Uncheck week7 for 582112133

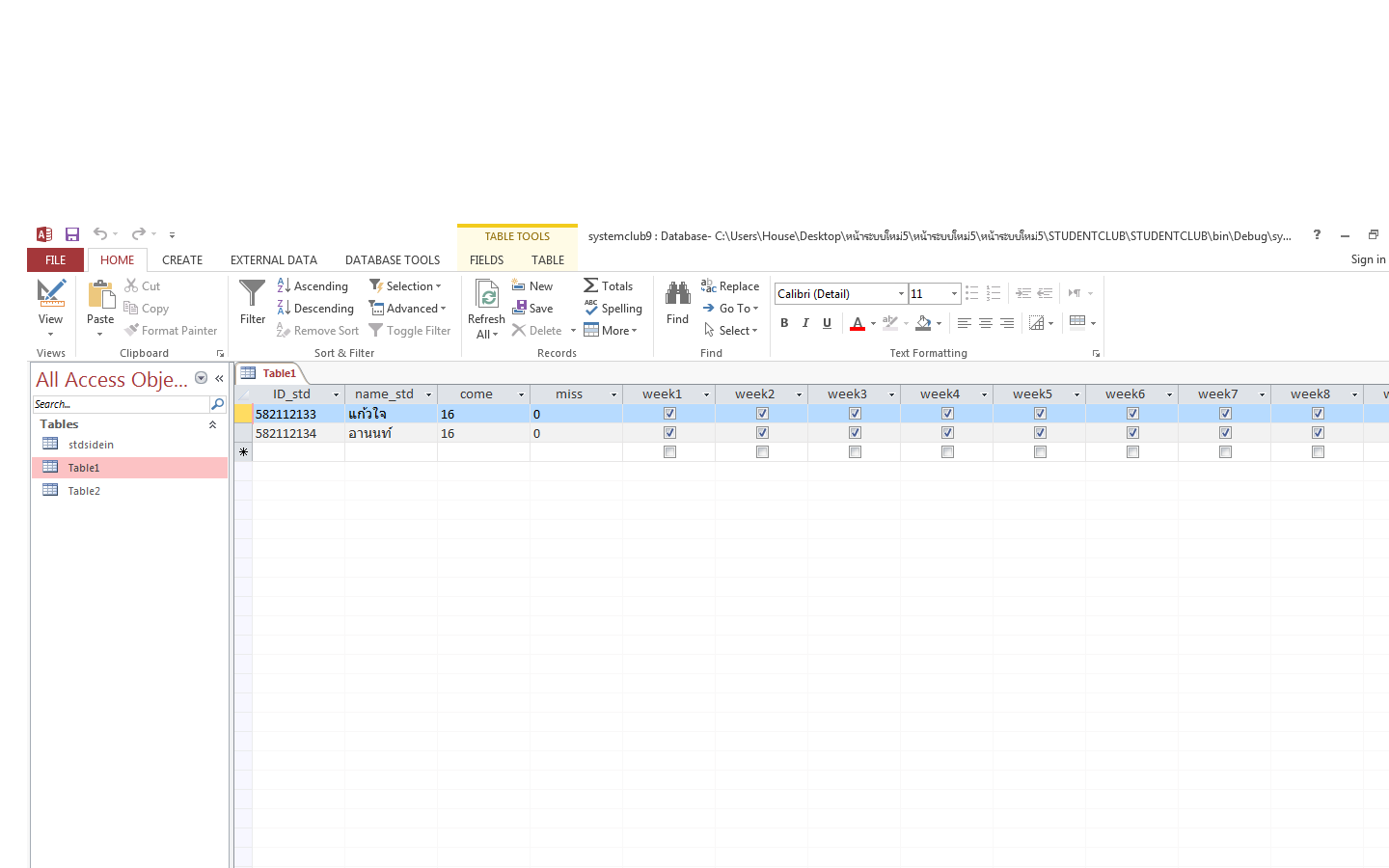click(1225, 414)
